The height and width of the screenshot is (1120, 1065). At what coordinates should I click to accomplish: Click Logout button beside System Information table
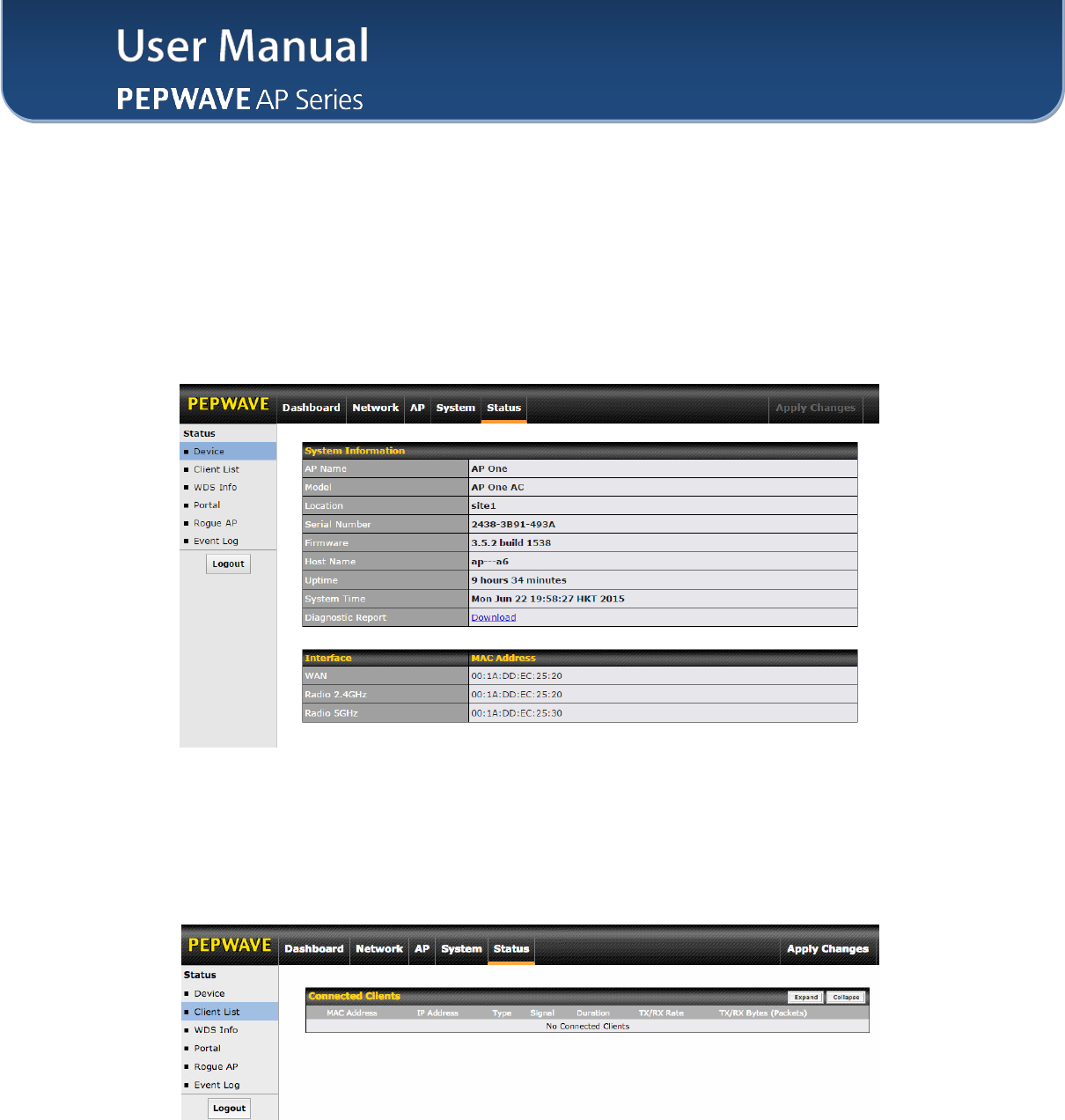point(228,564)
